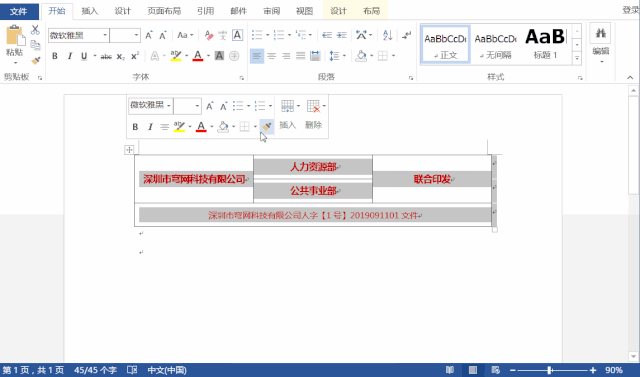Switch to the 插入 Insert tab
Image resolution: width=640 pixels, height=377 pixels.
click(x=89, y=11)
